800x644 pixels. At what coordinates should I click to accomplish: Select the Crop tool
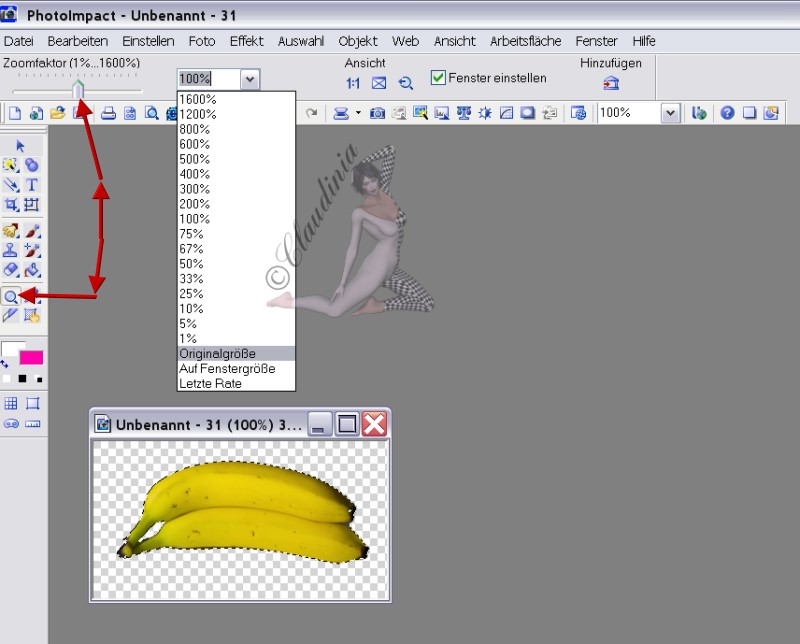11,205
